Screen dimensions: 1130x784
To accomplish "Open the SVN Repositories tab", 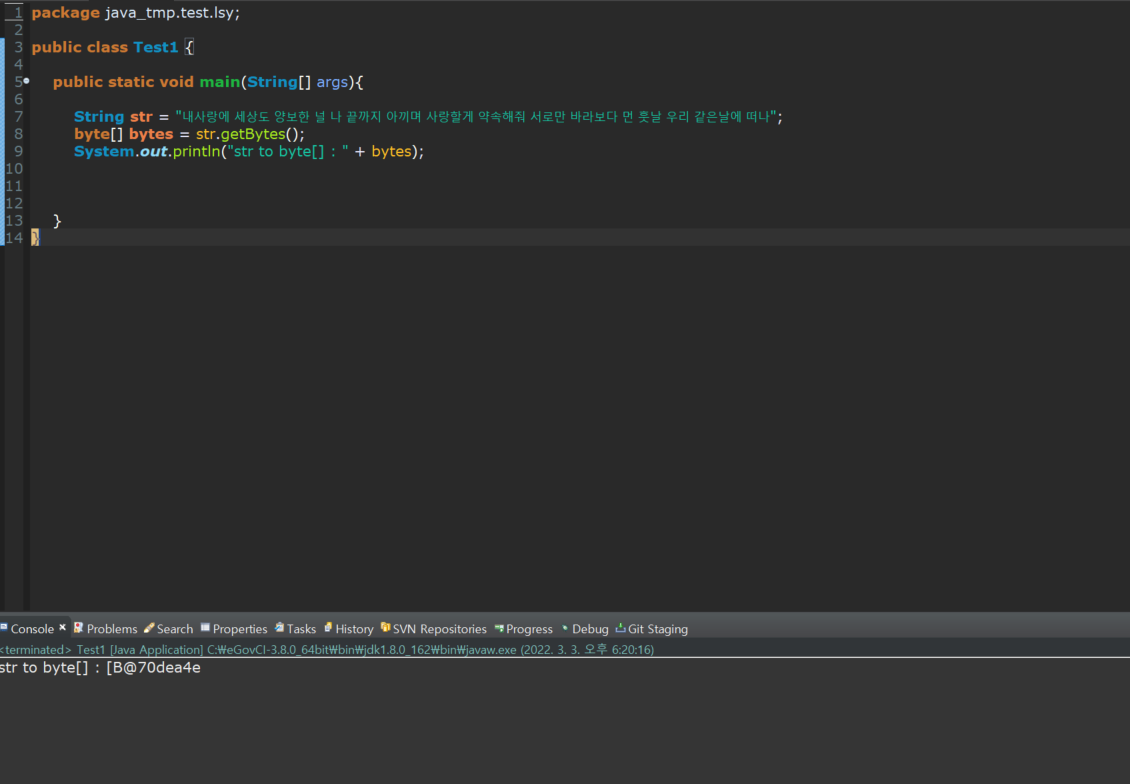I will (x=433, y=628).
